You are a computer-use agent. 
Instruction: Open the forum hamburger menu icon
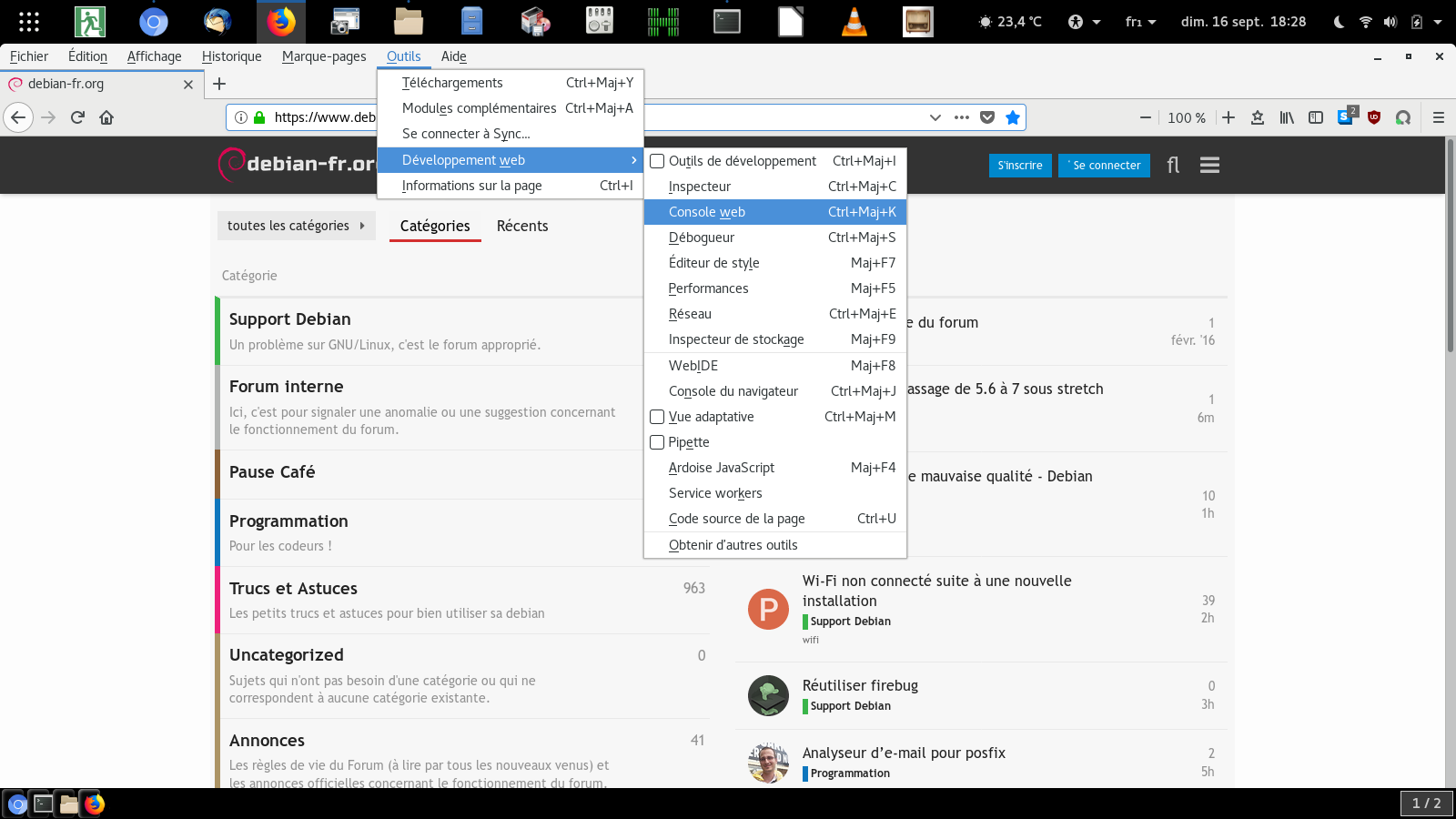[1209, 165]
